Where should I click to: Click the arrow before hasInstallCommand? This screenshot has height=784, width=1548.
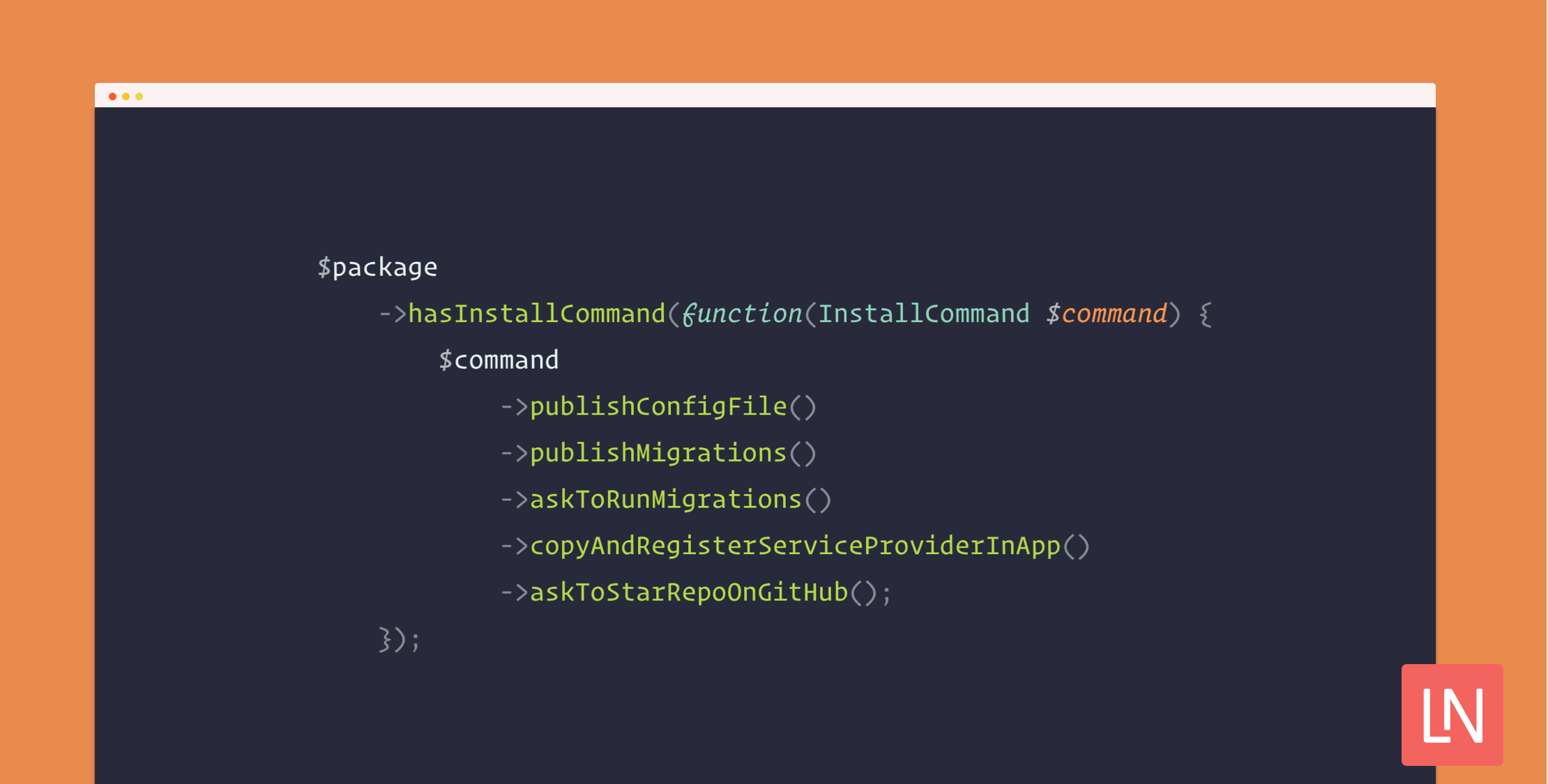tap(392, 314)
